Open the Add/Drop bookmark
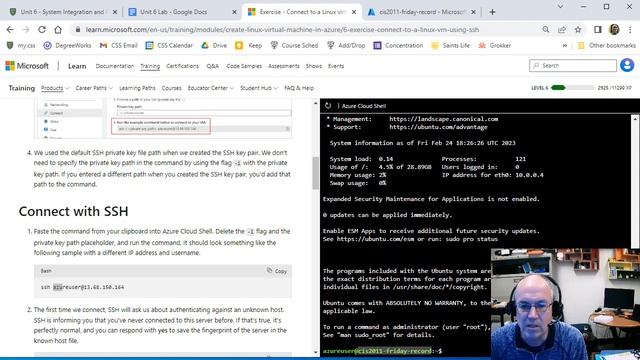This screenshot has height=360, width=640. coord(346,45)
